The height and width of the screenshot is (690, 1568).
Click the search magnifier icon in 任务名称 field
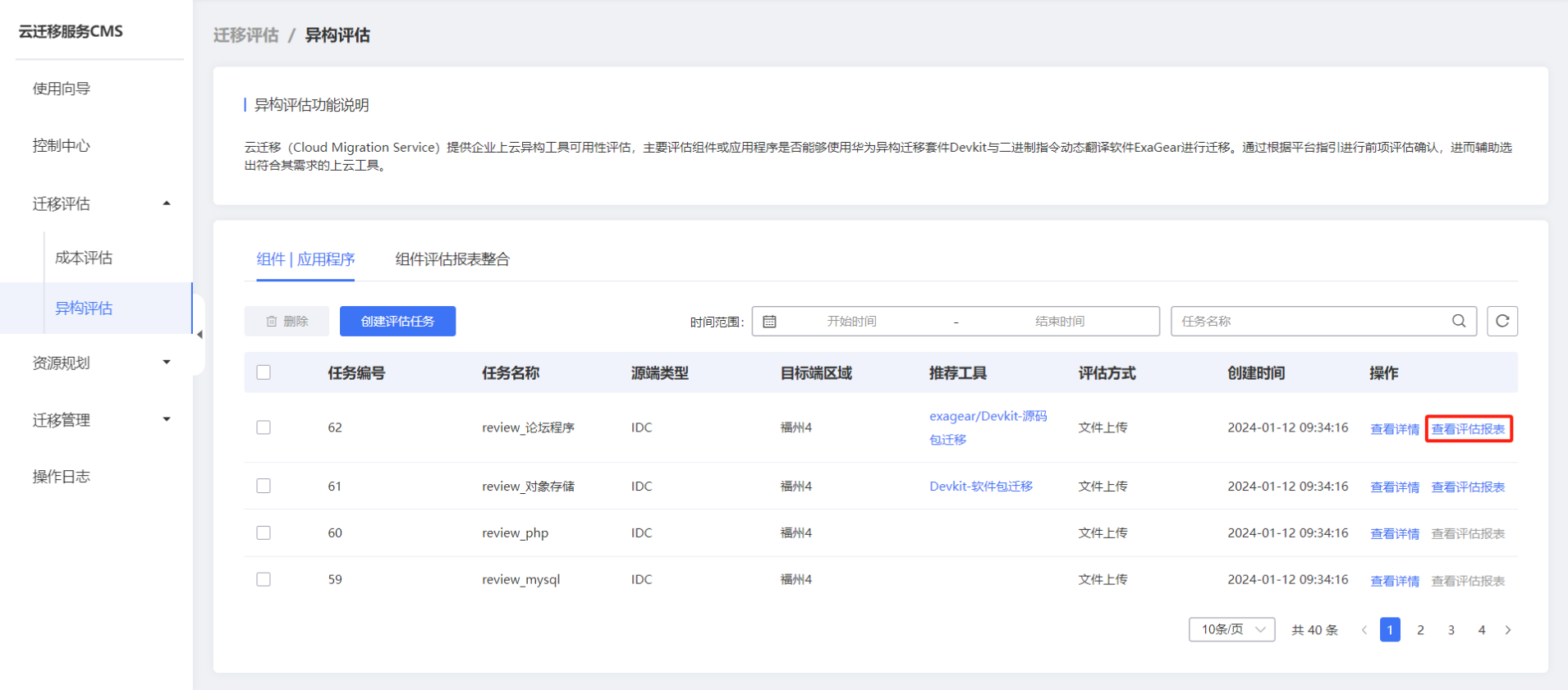tap(1458, 321)
